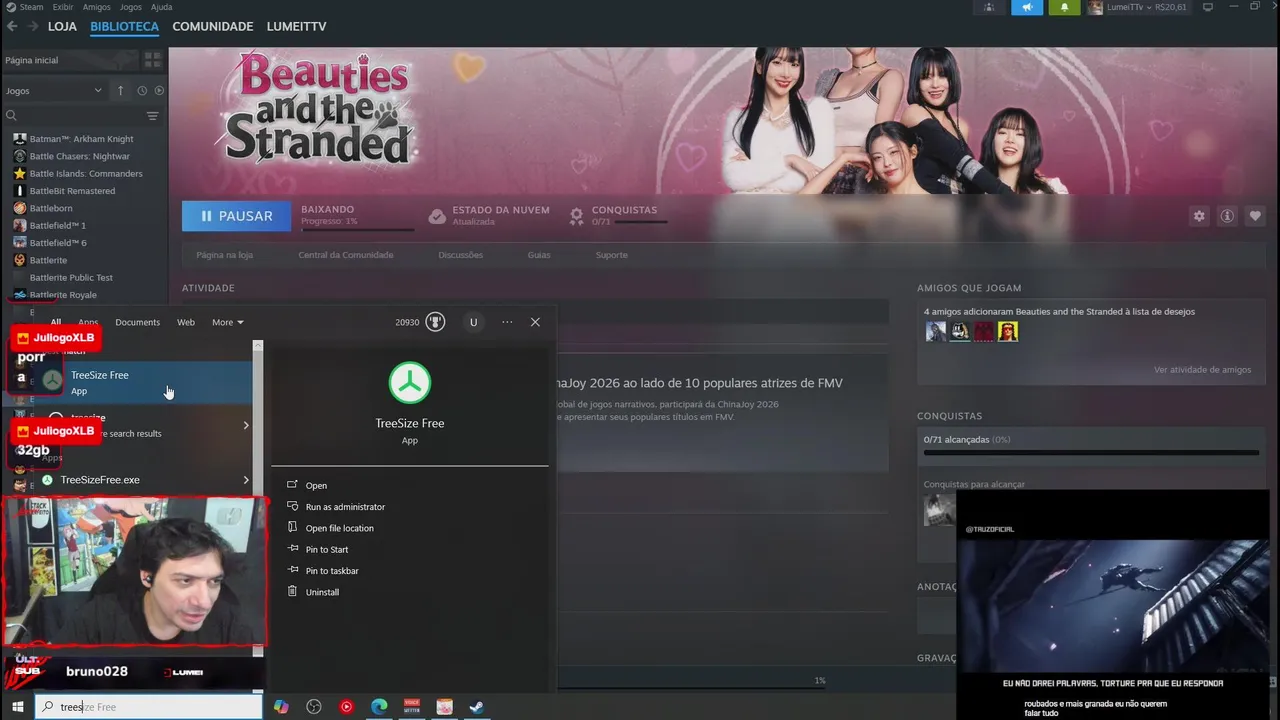Viewport: 1280px width, 720px height.
Task: Click the cloud status icon
Action: click(437, 216)
